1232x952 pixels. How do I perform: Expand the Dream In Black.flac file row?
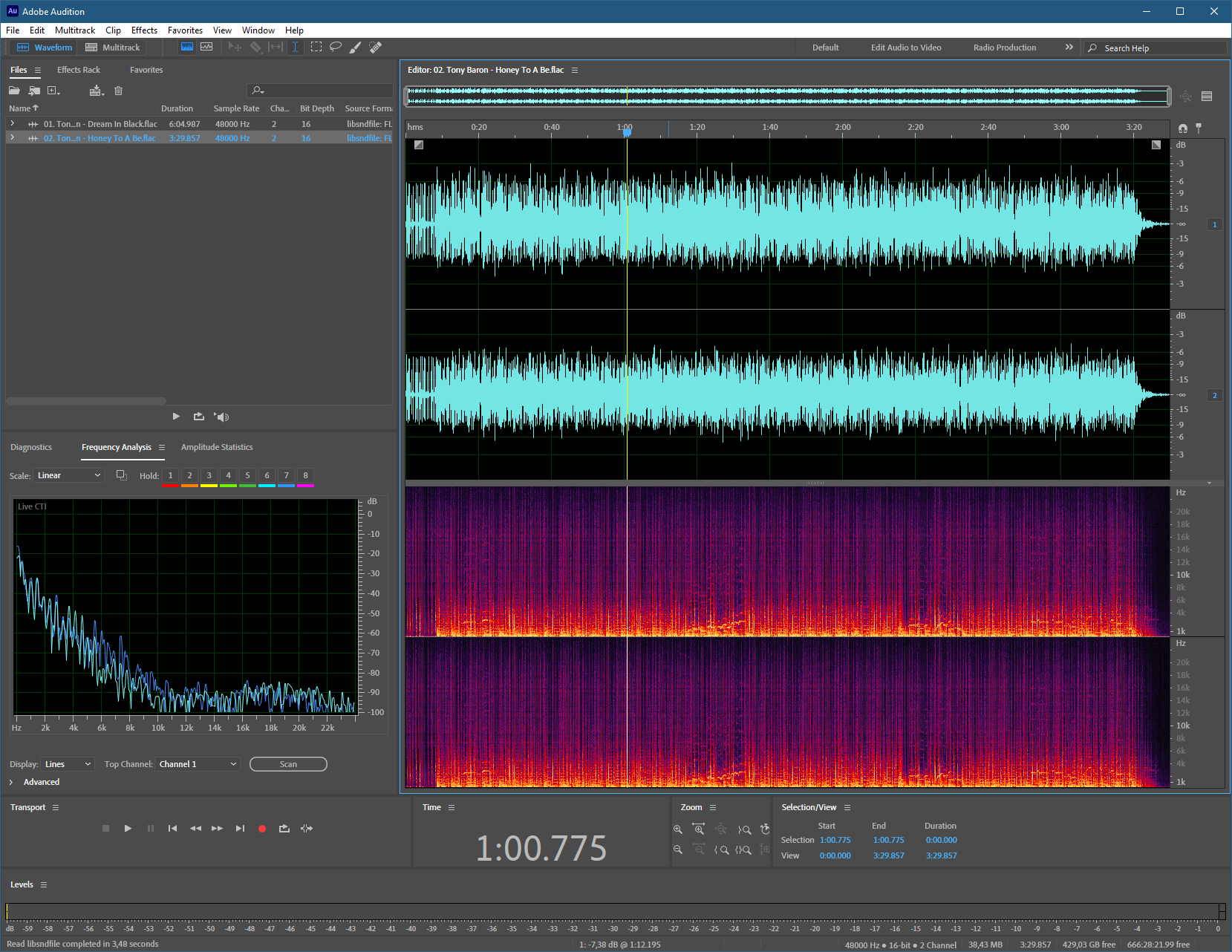(x=12, y=124)
